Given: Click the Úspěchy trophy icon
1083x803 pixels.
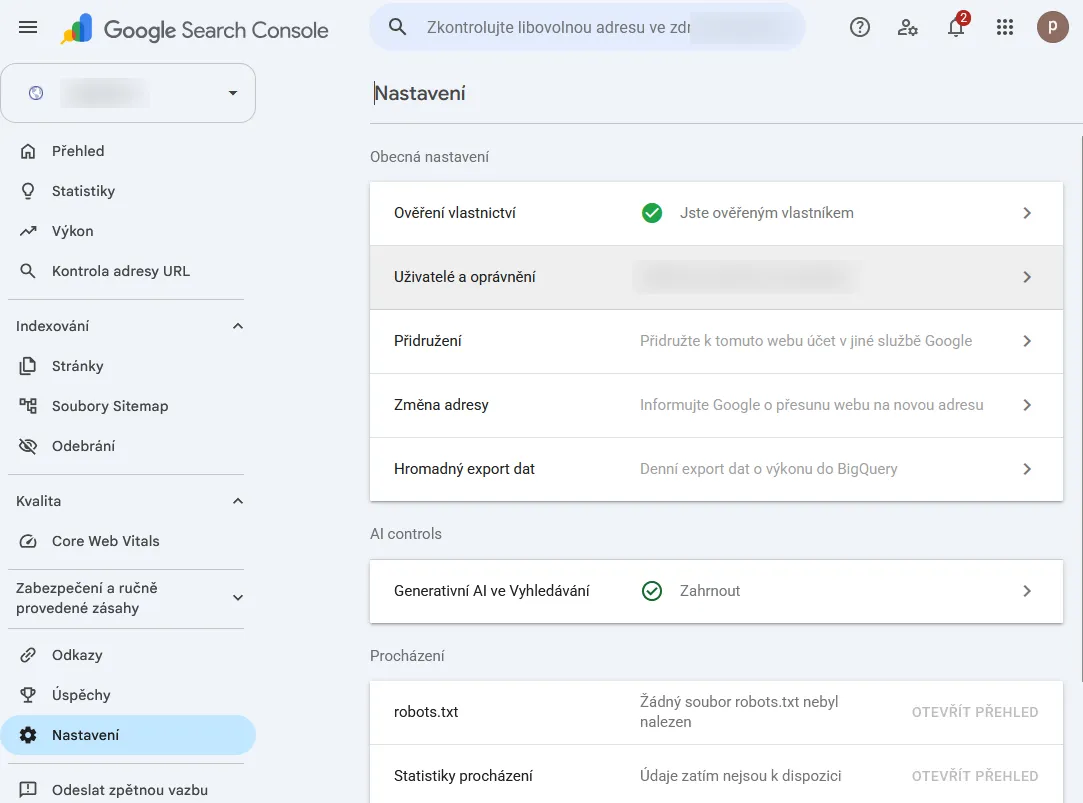Looking at the screenshot, I should pyautogui.click(x=28, y=695).
